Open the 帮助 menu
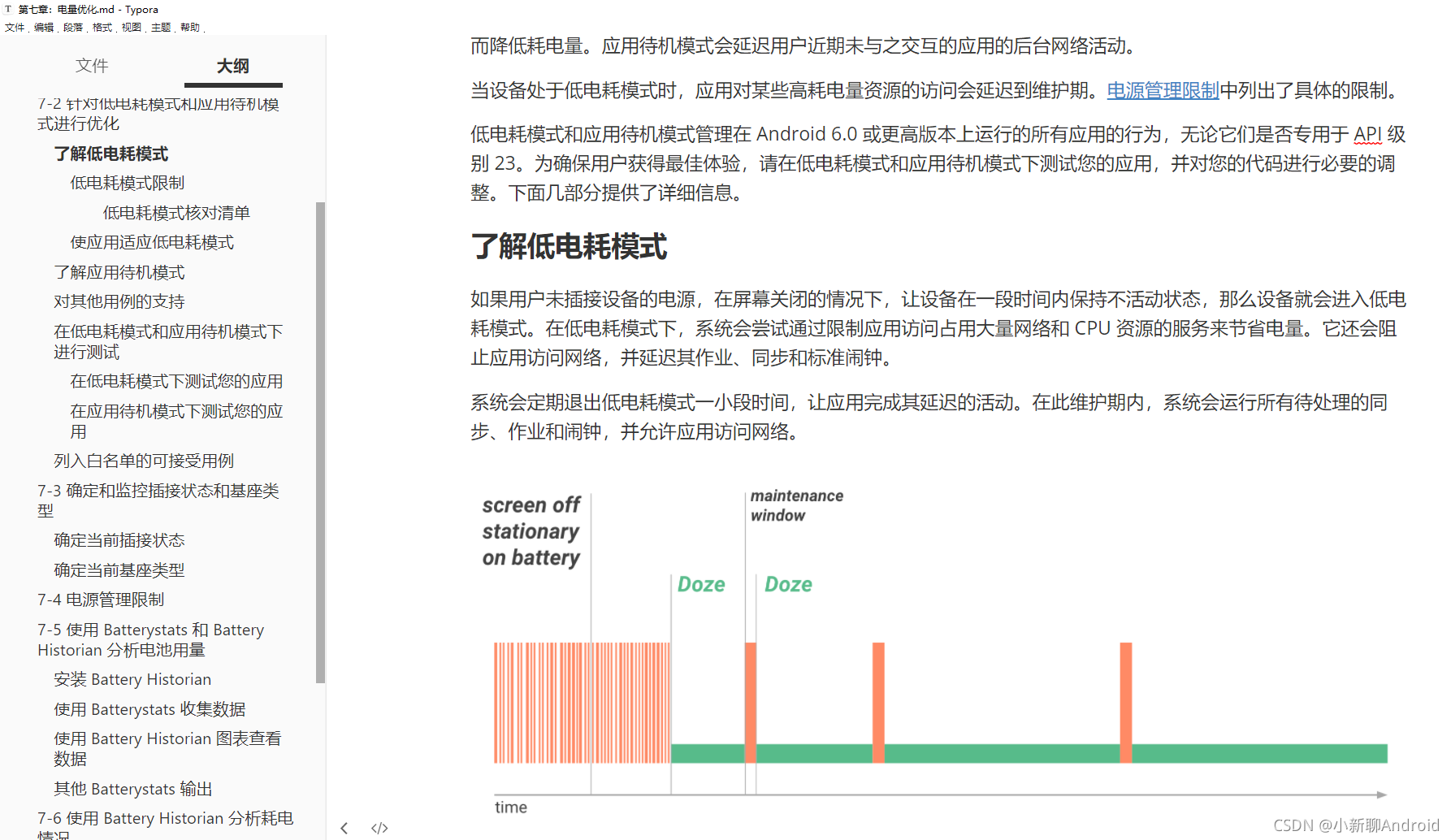1451x840 pixels. coord(190,27)
